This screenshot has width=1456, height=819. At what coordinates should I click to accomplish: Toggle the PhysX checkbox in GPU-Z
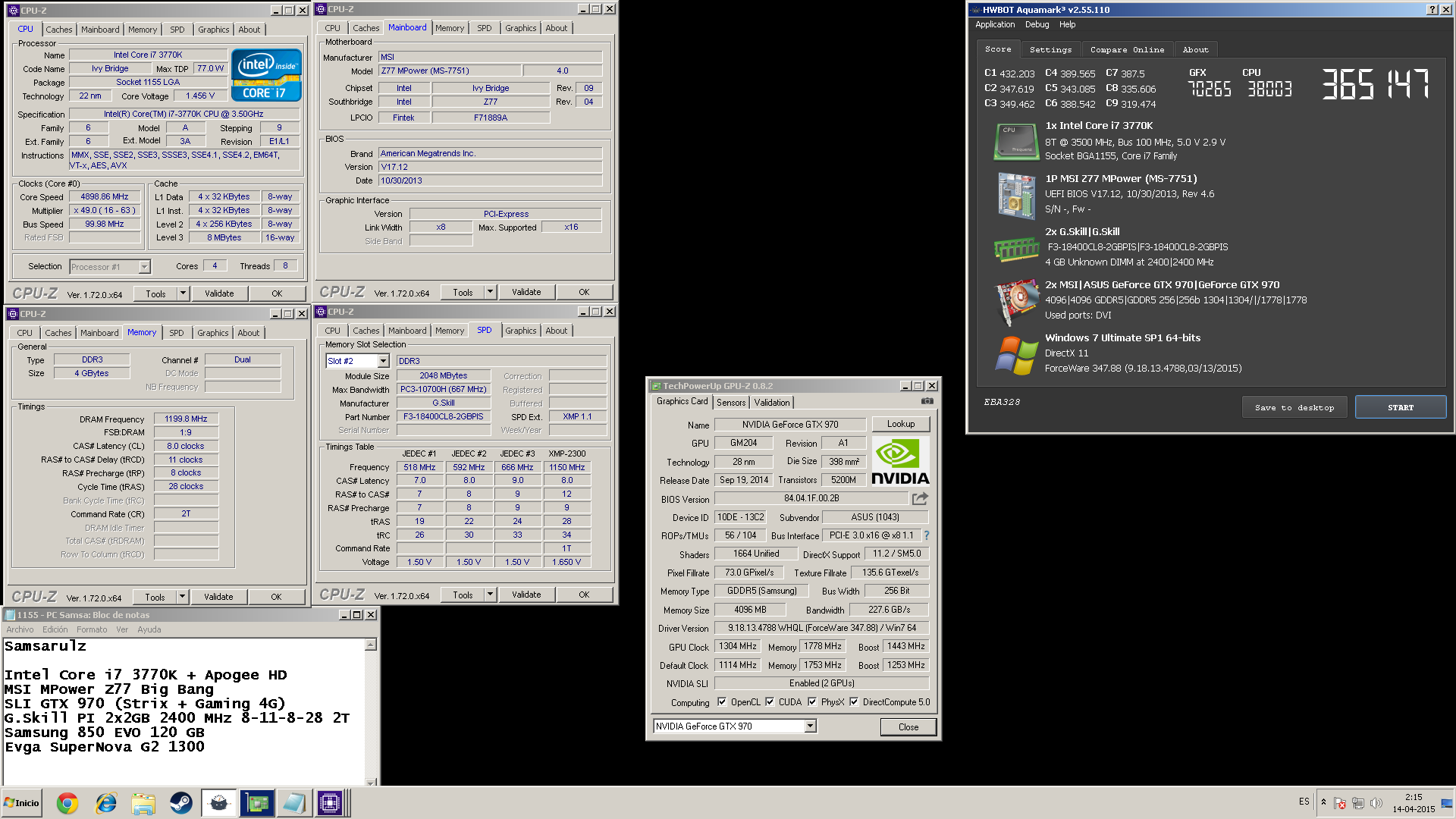click(x=812, y=702)
